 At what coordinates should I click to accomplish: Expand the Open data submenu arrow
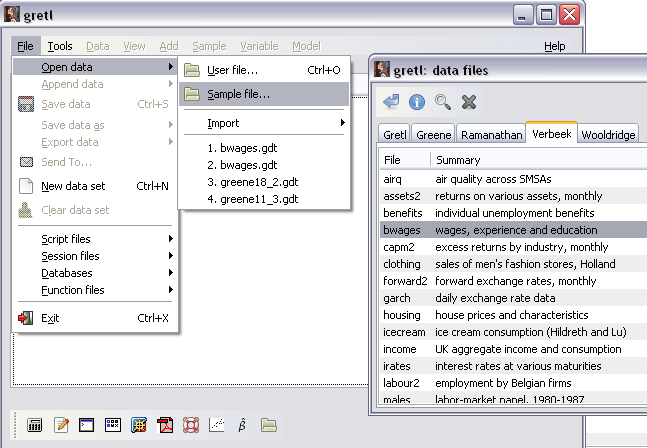(170, 66)
